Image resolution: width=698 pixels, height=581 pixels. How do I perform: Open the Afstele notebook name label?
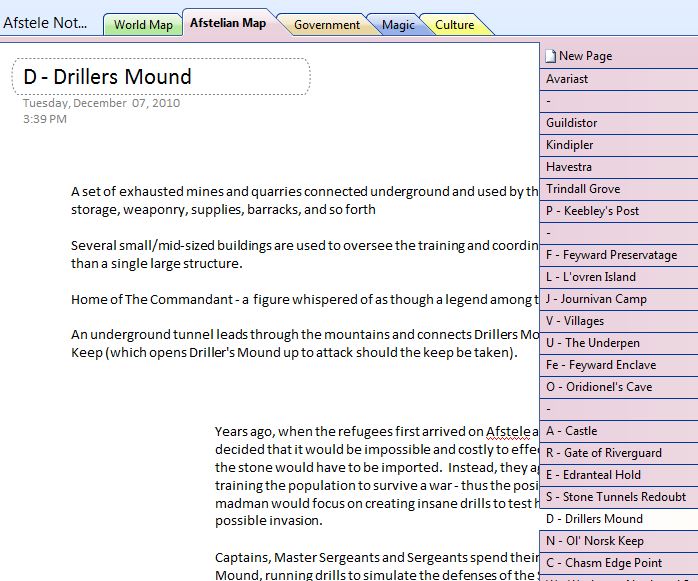pyautogui.click(x=45, y=23)
